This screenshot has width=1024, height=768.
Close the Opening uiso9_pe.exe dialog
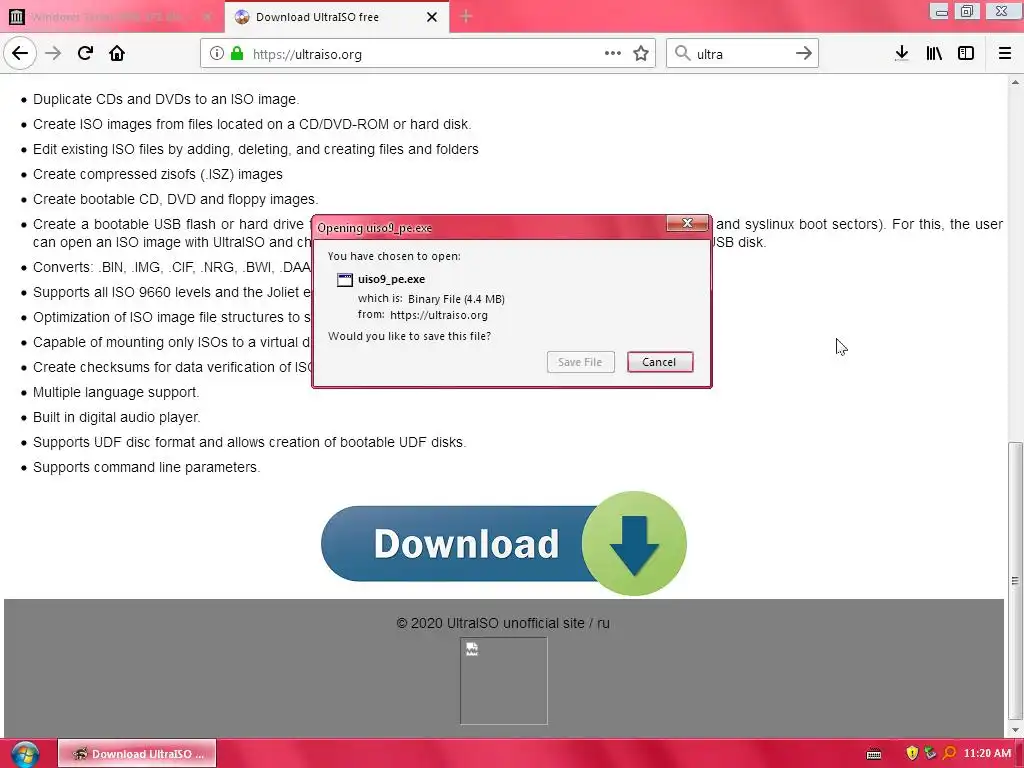click(x=687, y=223)
